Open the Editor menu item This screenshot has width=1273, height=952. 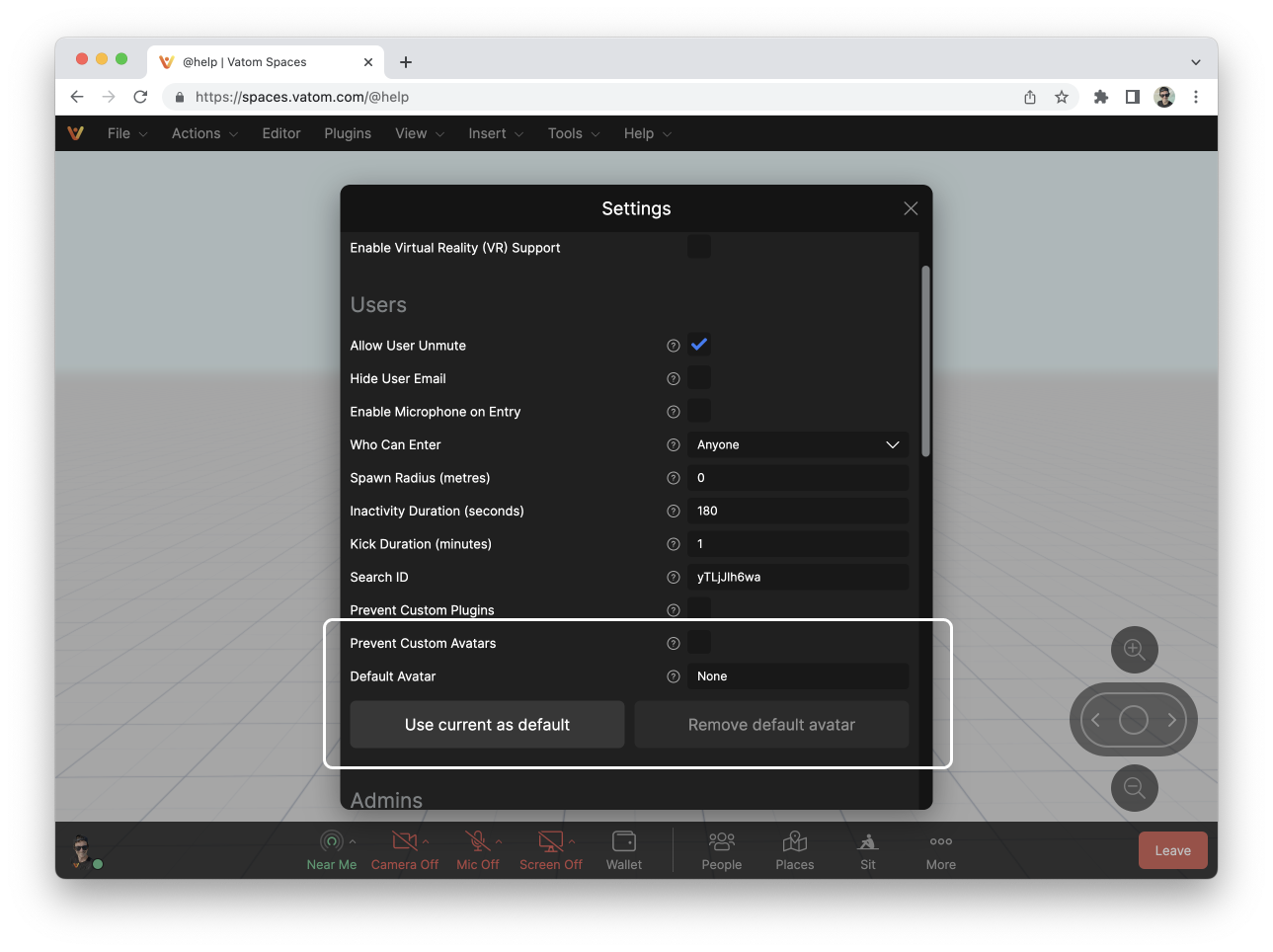point(281,133)
